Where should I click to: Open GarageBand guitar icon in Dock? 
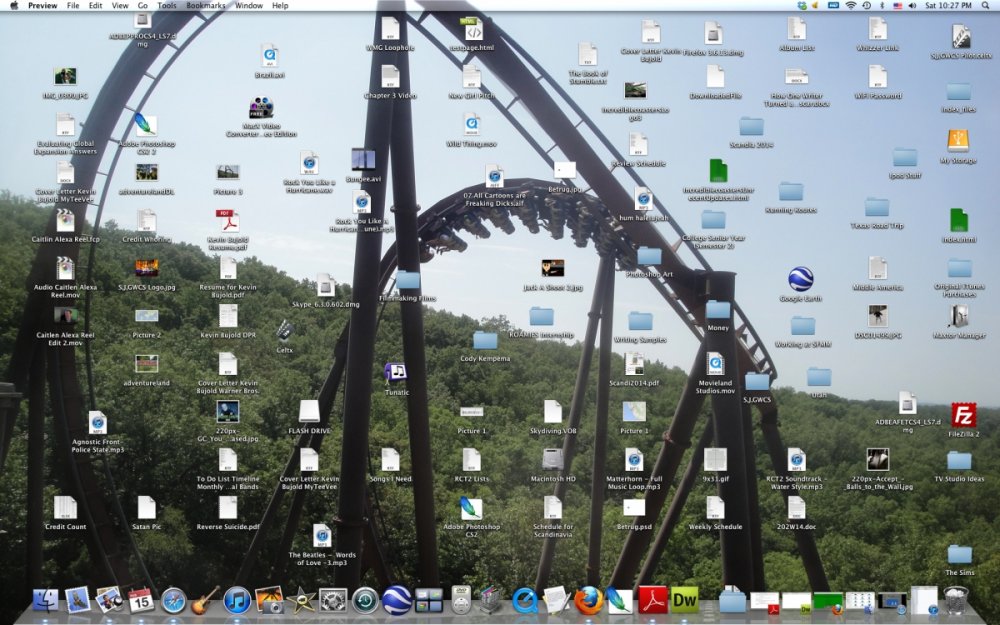tap(205, 600)
